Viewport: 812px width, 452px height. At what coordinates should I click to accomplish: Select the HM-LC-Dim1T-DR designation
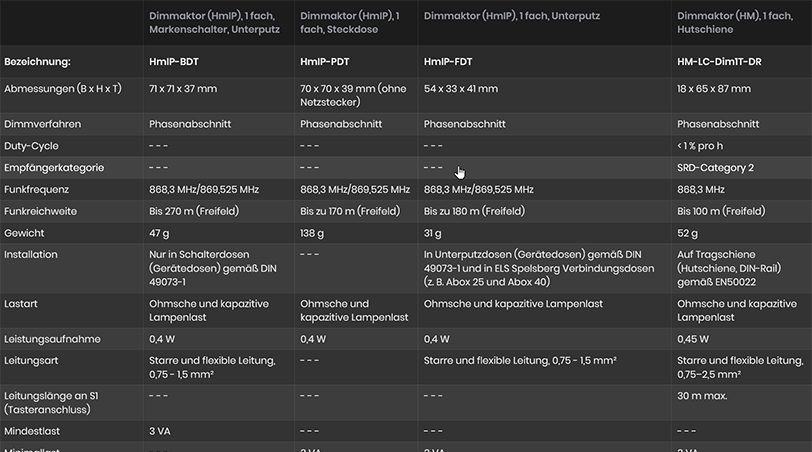[x=719, y=62]
